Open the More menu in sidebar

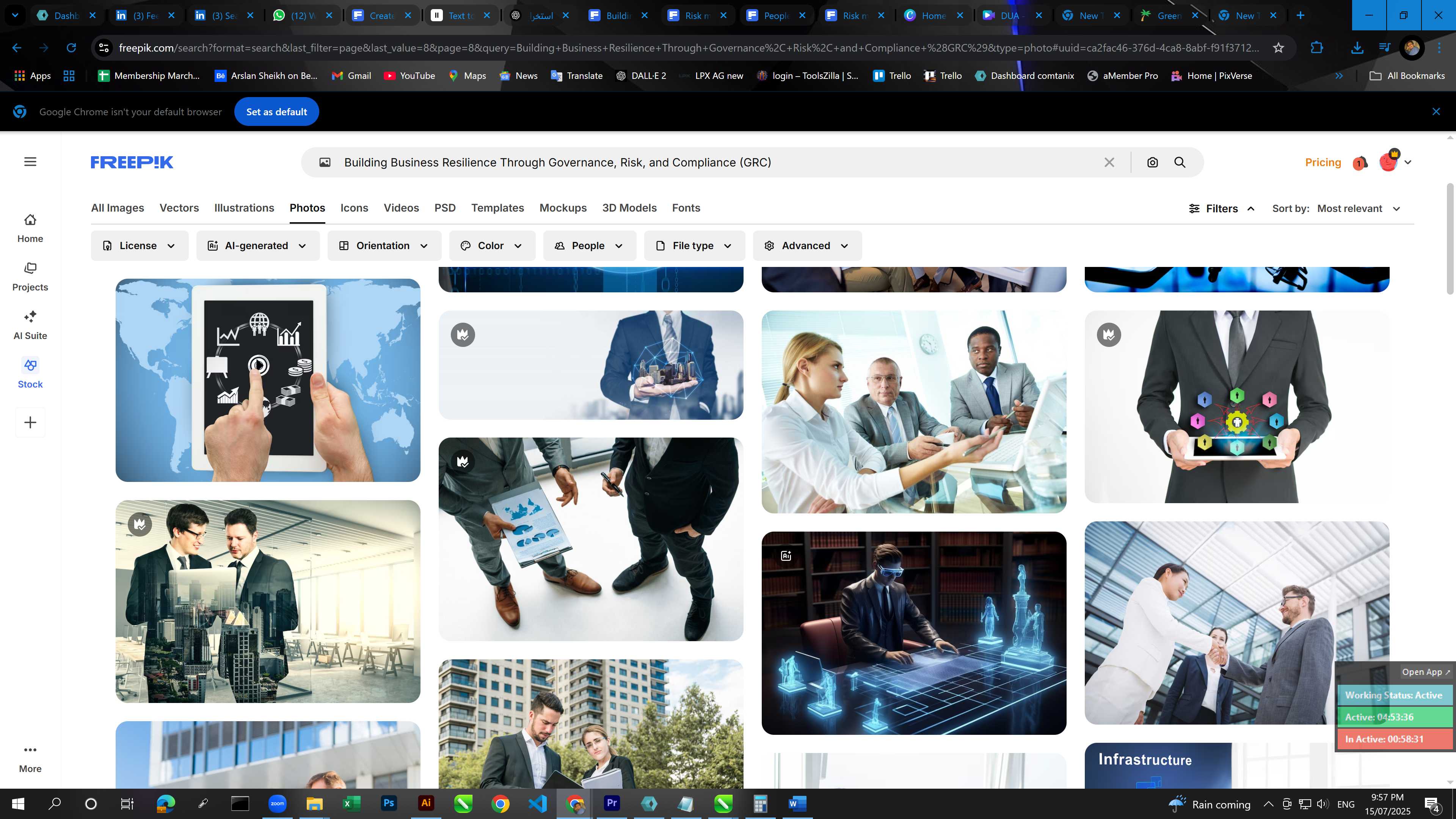[x=30, y=758]
